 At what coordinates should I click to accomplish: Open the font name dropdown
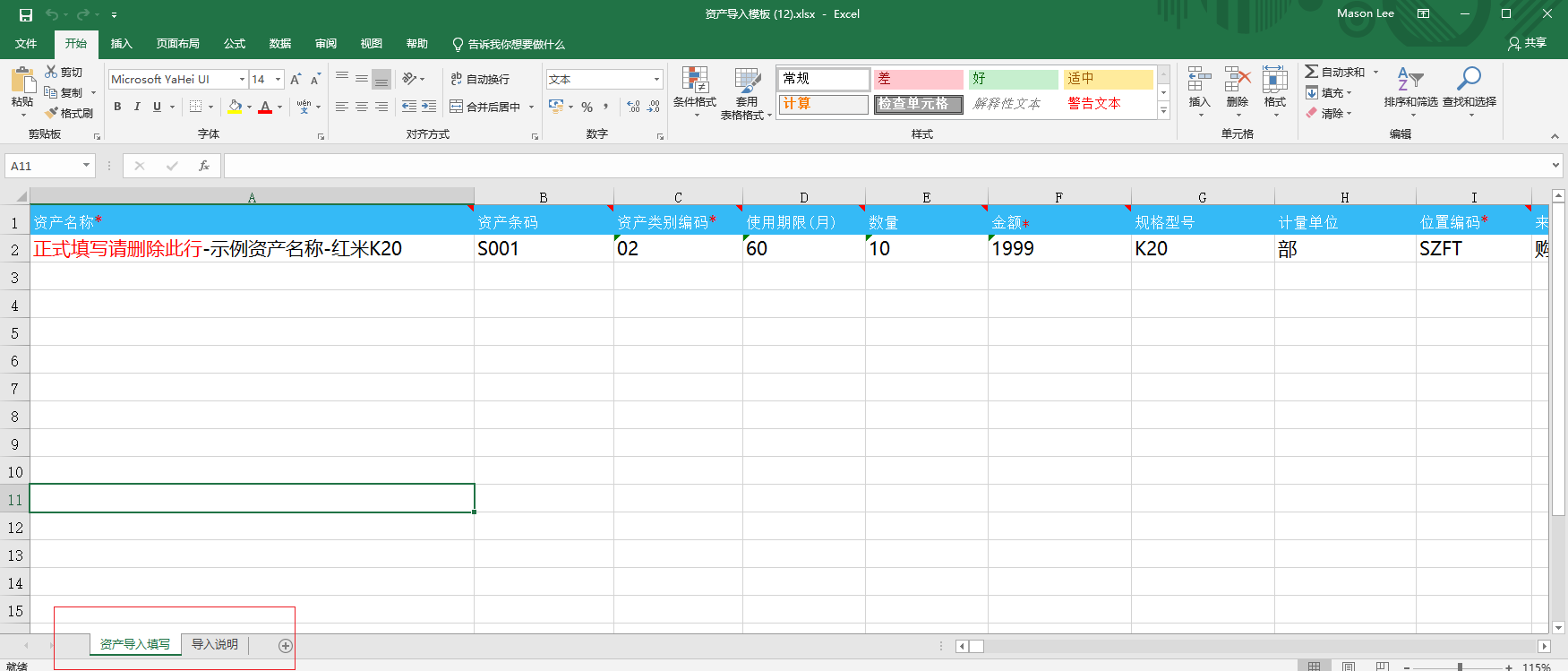coord(242,79)
